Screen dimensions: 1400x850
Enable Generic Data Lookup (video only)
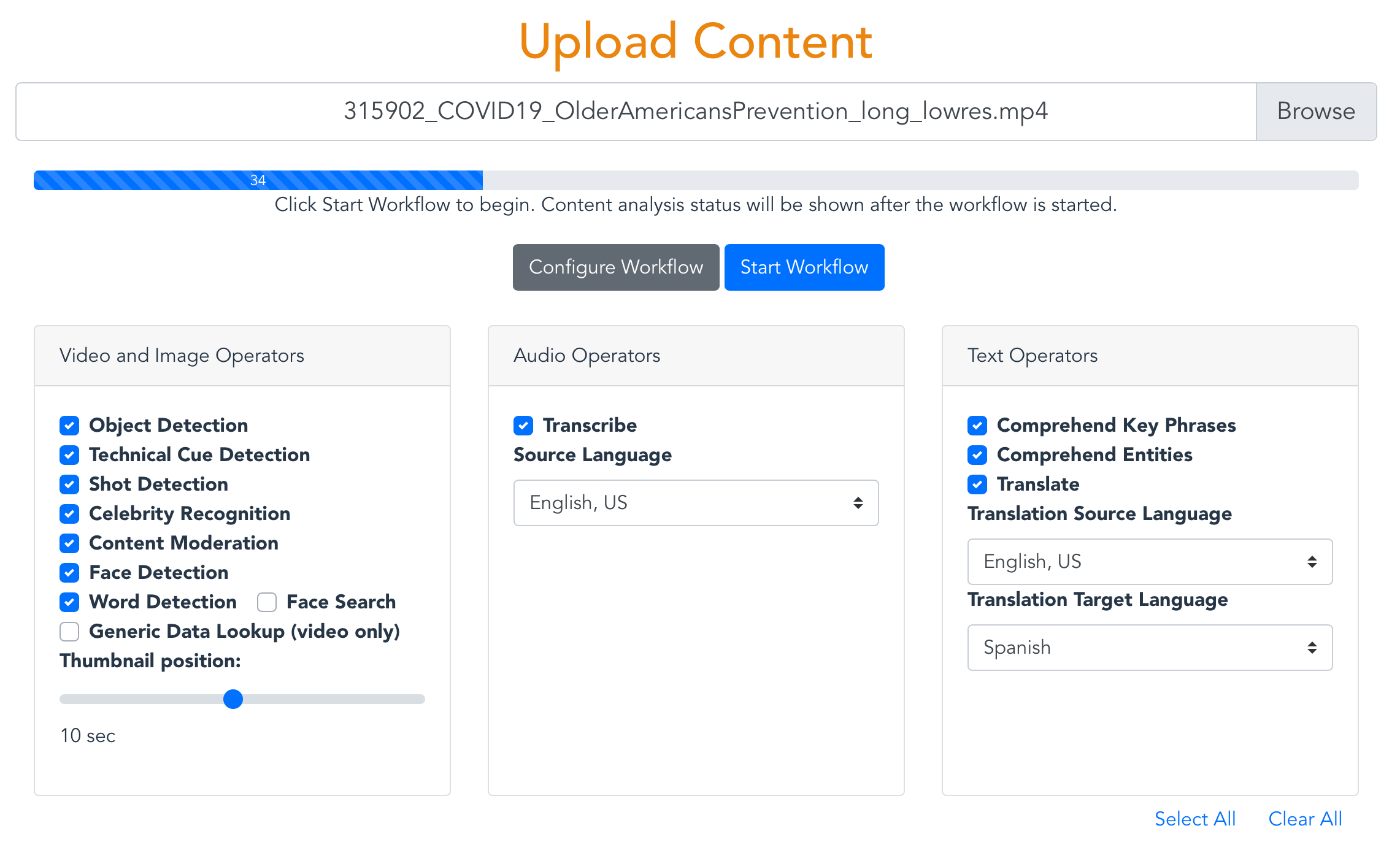click(x=69, y=631)
